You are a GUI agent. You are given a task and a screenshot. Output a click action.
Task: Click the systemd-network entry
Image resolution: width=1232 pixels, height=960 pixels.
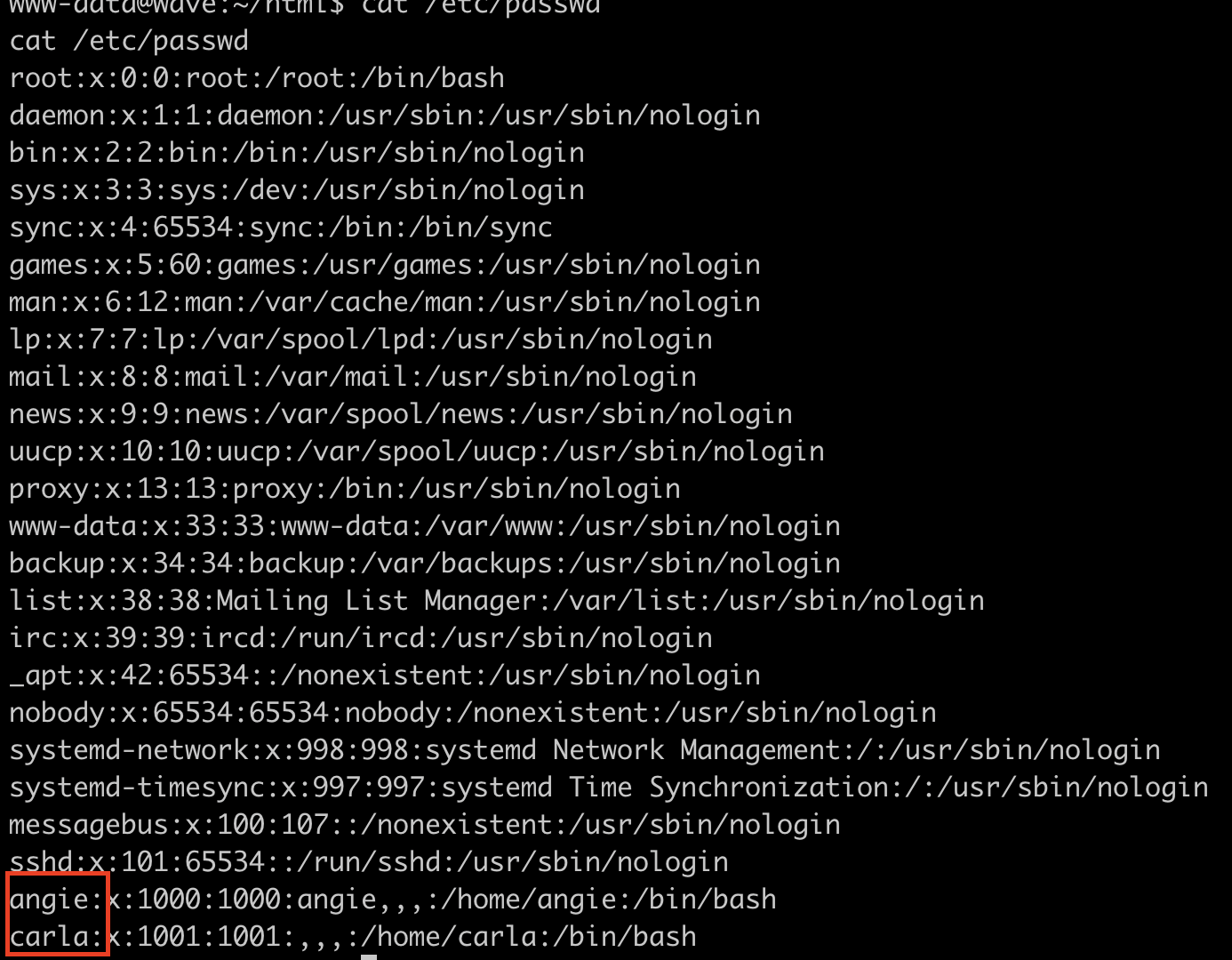(x=585, y=750)
